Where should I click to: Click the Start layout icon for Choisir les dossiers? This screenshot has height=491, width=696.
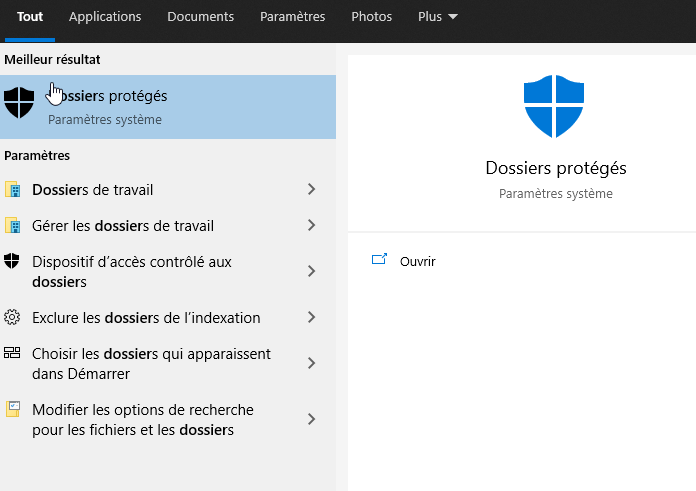pos(12,352)
